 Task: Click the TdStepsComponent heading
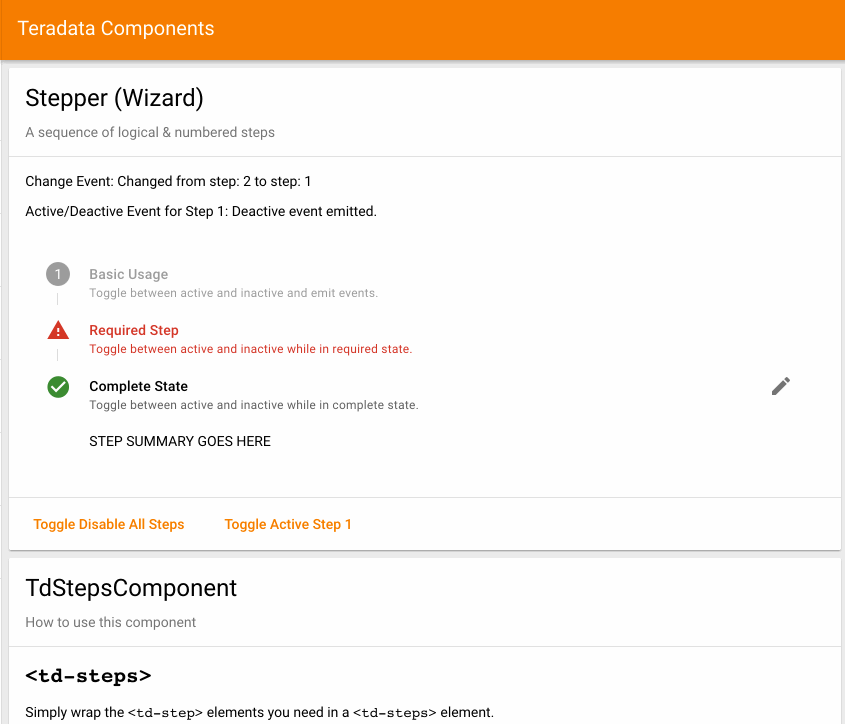point(131,588)
